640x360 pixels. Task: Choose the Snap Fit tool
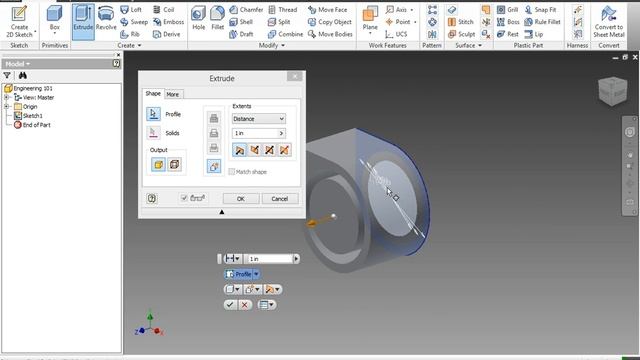540,9
